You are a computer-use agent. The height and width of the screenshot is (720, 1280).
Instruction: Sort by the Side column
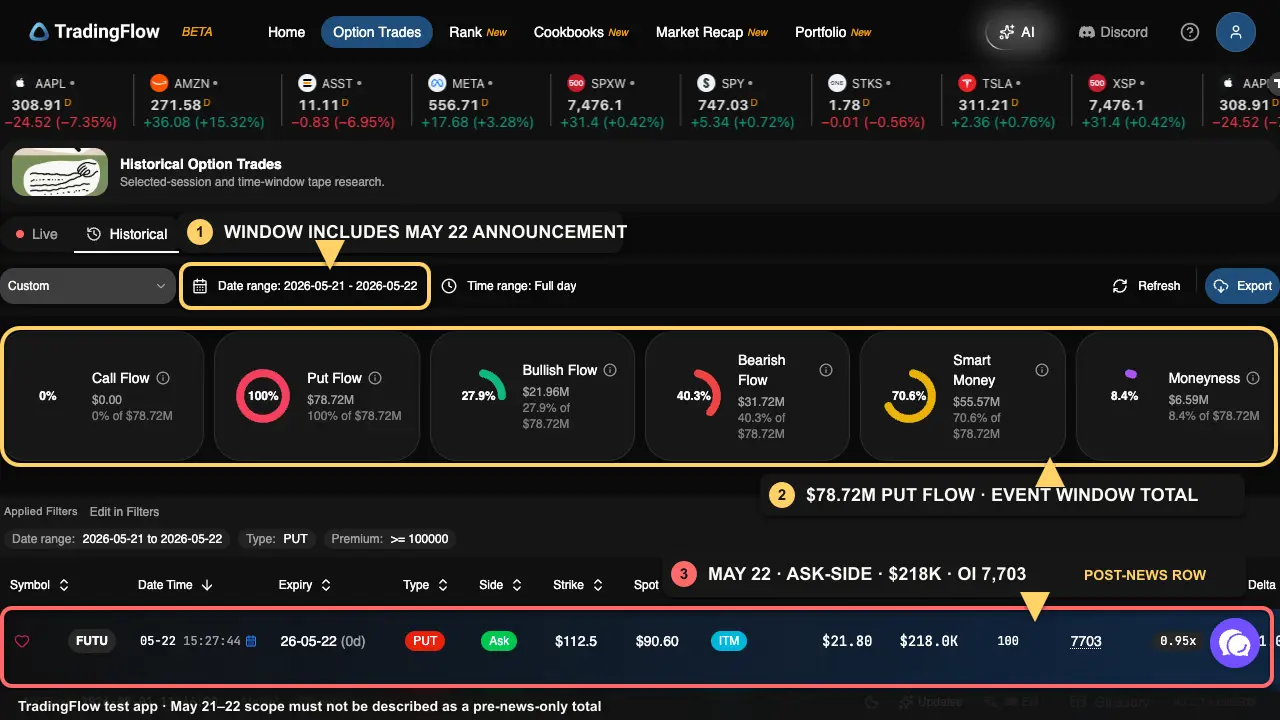(x=501, y=585)
